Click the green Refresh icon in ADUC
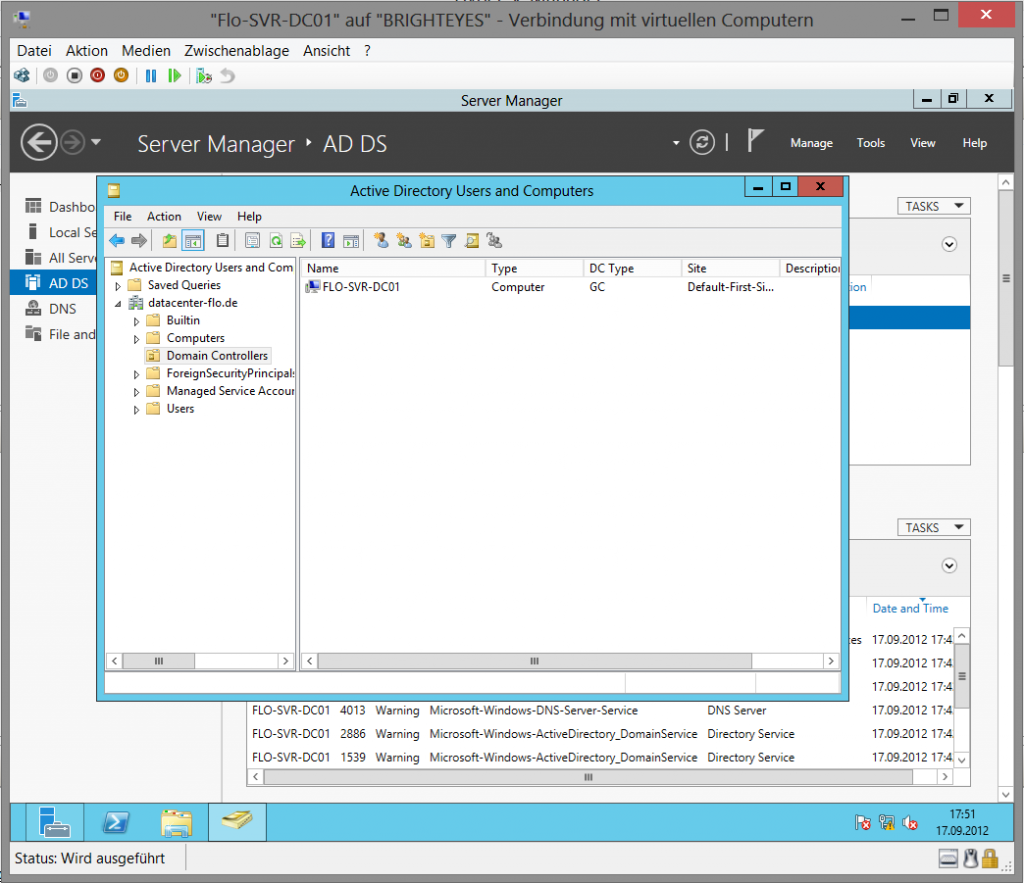 click(x=276, y=241)
